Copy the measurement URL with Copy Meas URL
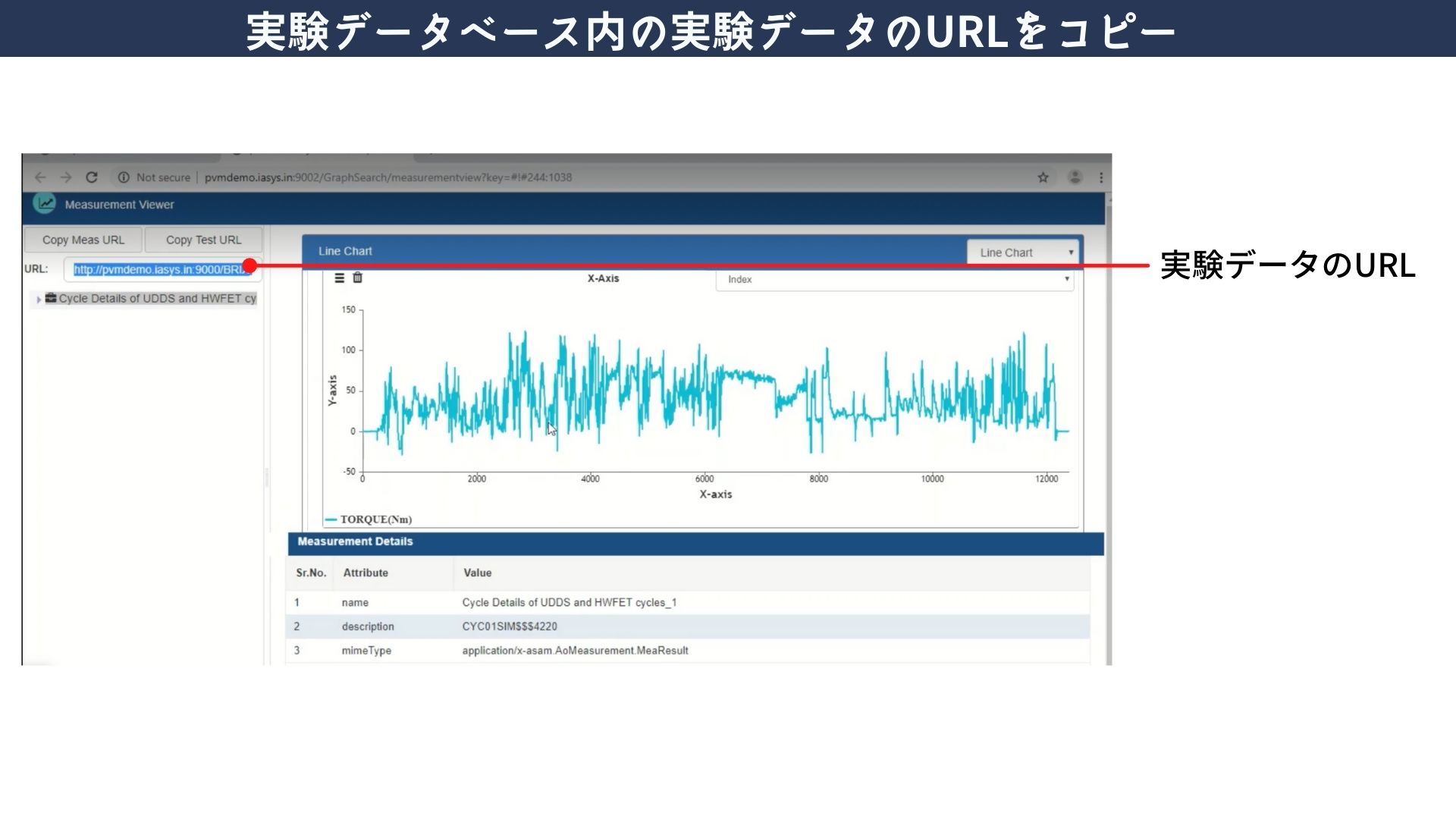1456x819 pixels. (83, 240)
